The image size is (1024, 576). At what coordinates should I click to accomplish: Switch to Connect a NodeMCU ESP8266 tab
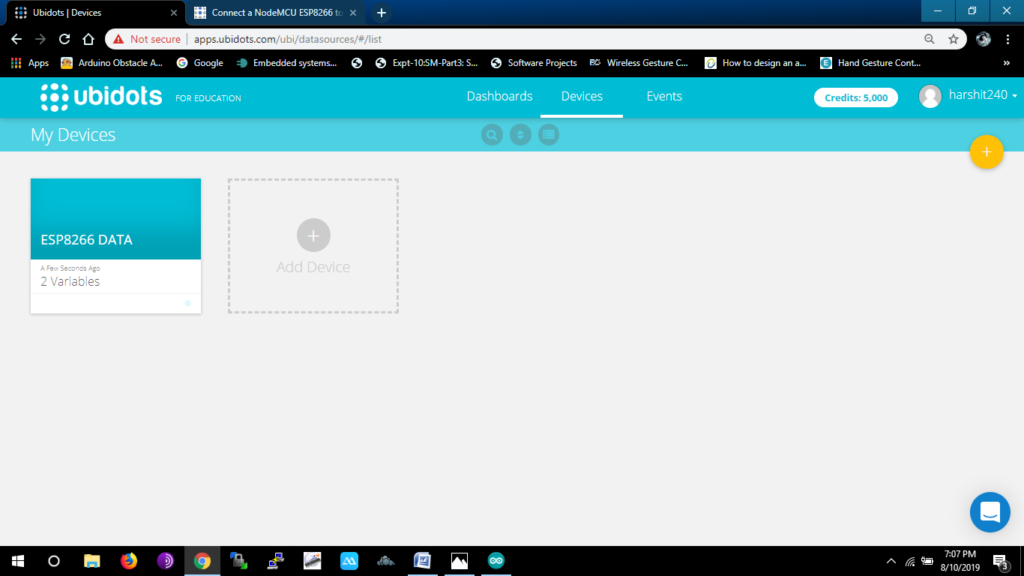tap(274, 12)
